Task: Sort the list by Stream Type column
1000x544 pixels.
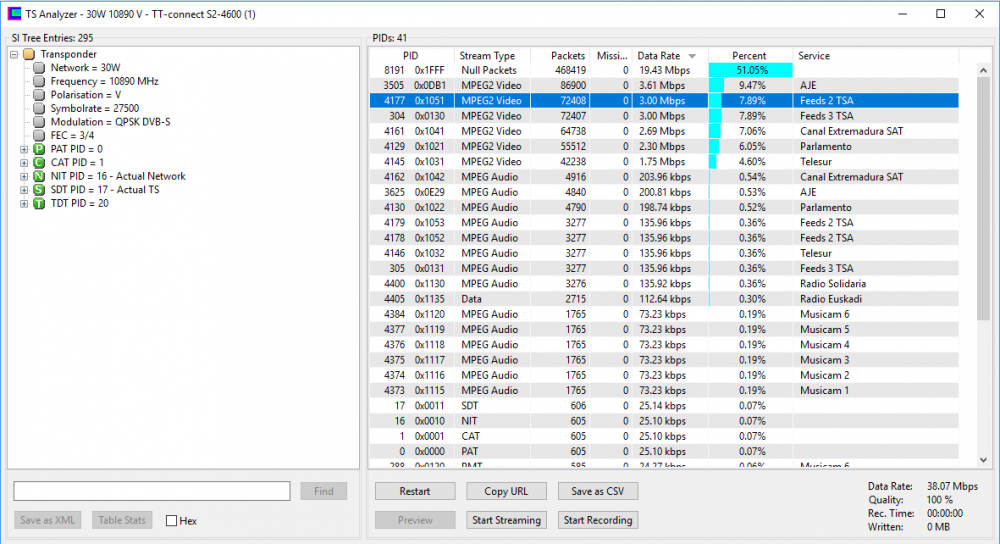Action: click(487, 56)
